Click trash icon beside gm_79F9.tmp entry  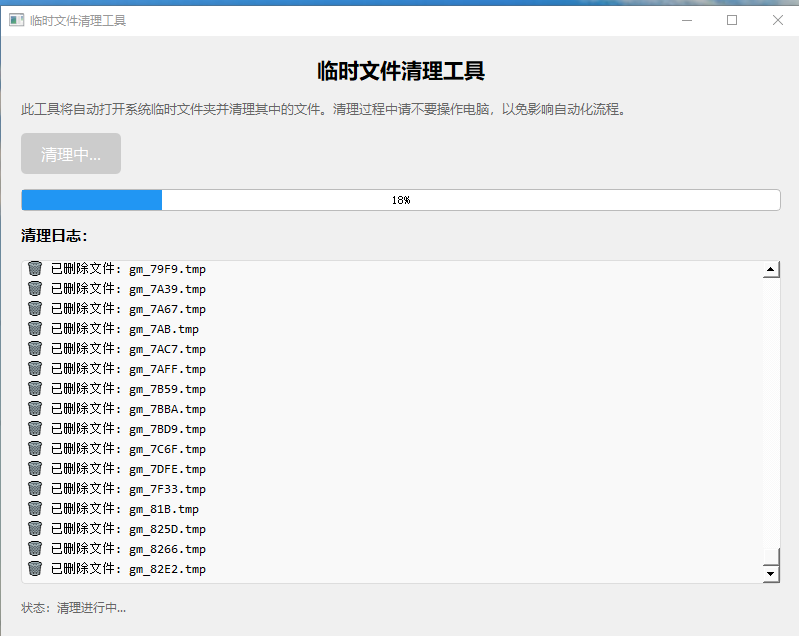coord(35,269)
